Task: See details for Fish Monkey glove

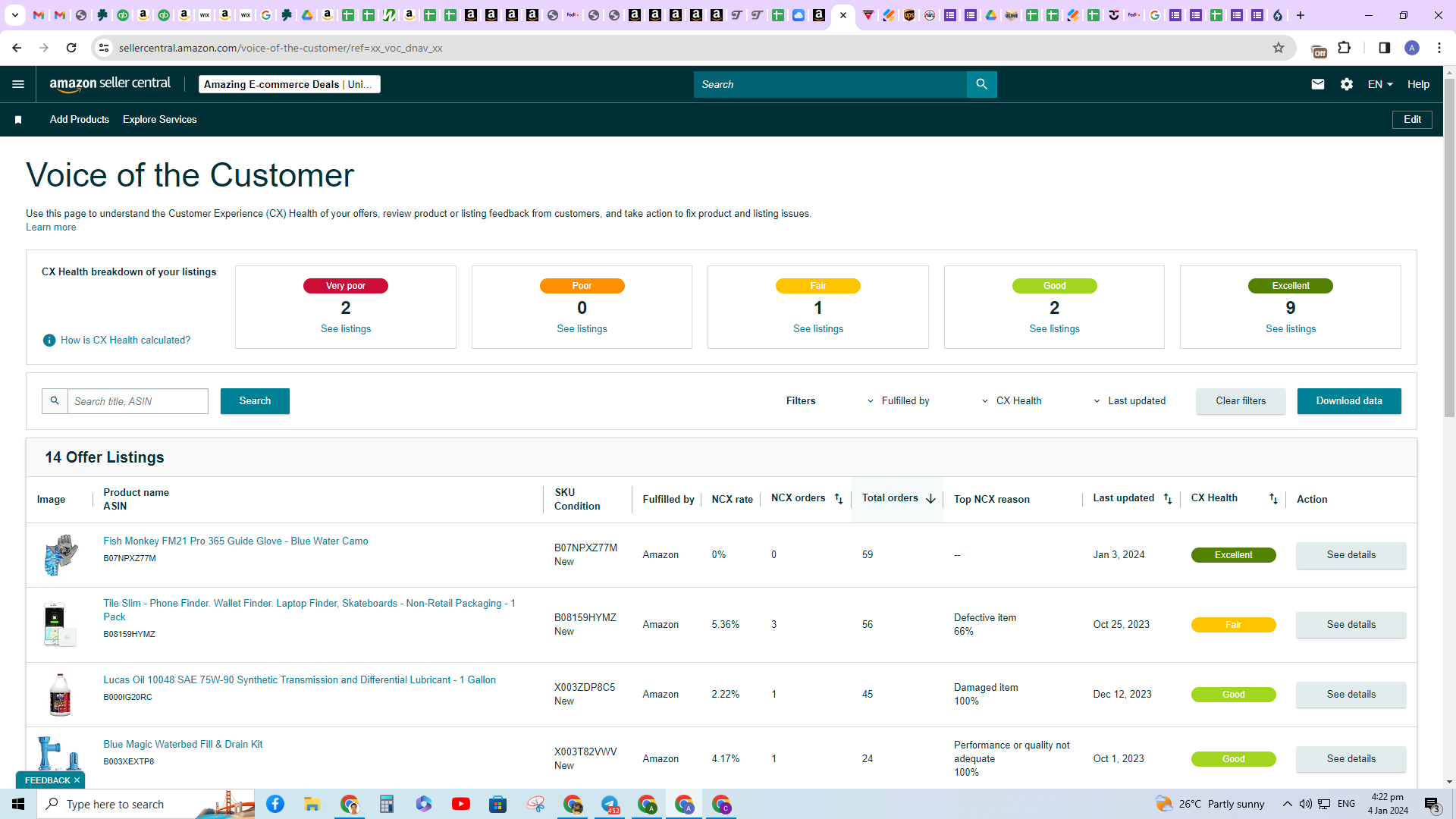Action: click(1351, 555)
